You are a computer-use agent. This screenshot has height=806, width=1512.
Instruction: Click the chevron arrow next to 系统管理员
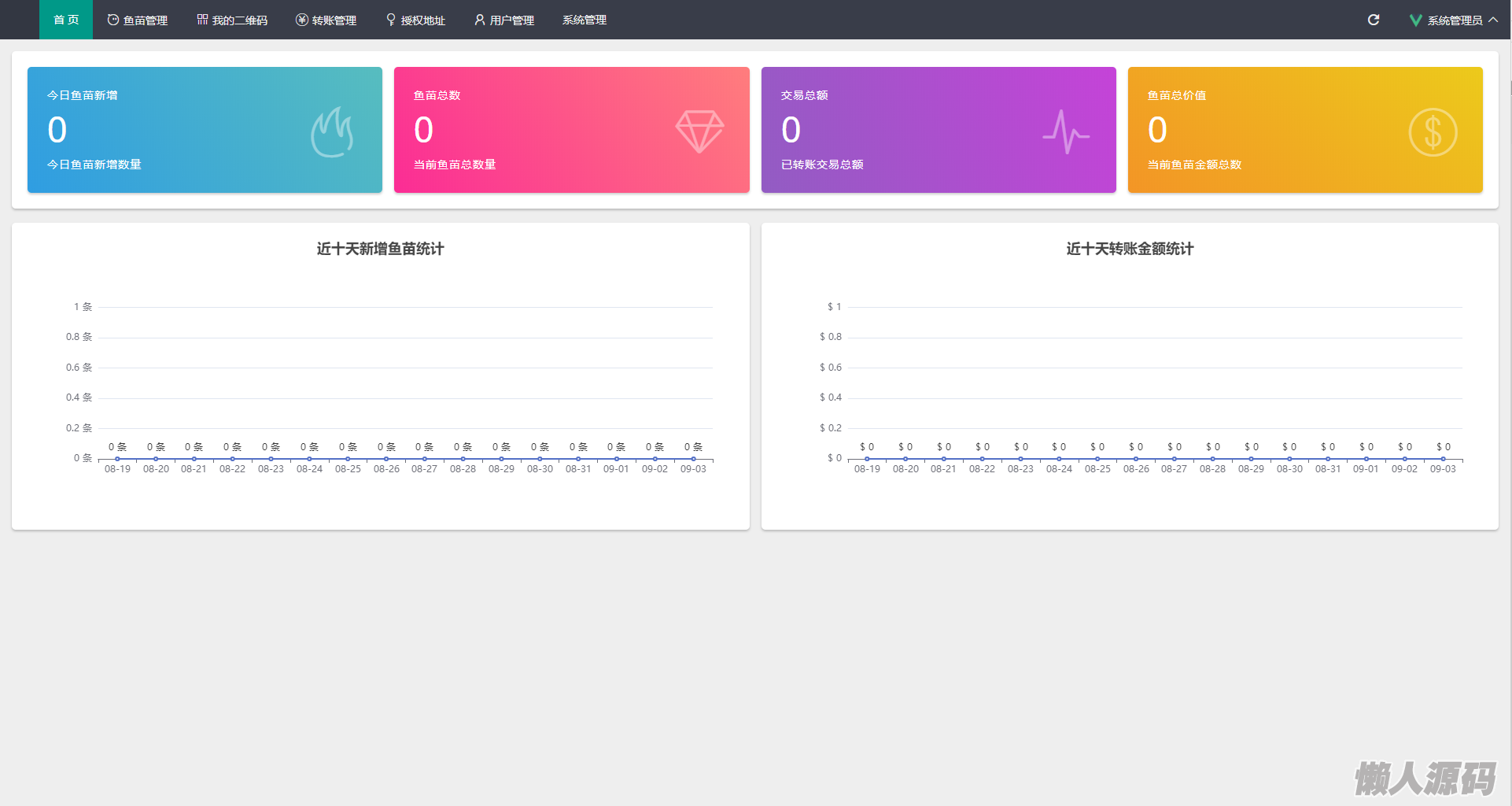click(1493, 20)
